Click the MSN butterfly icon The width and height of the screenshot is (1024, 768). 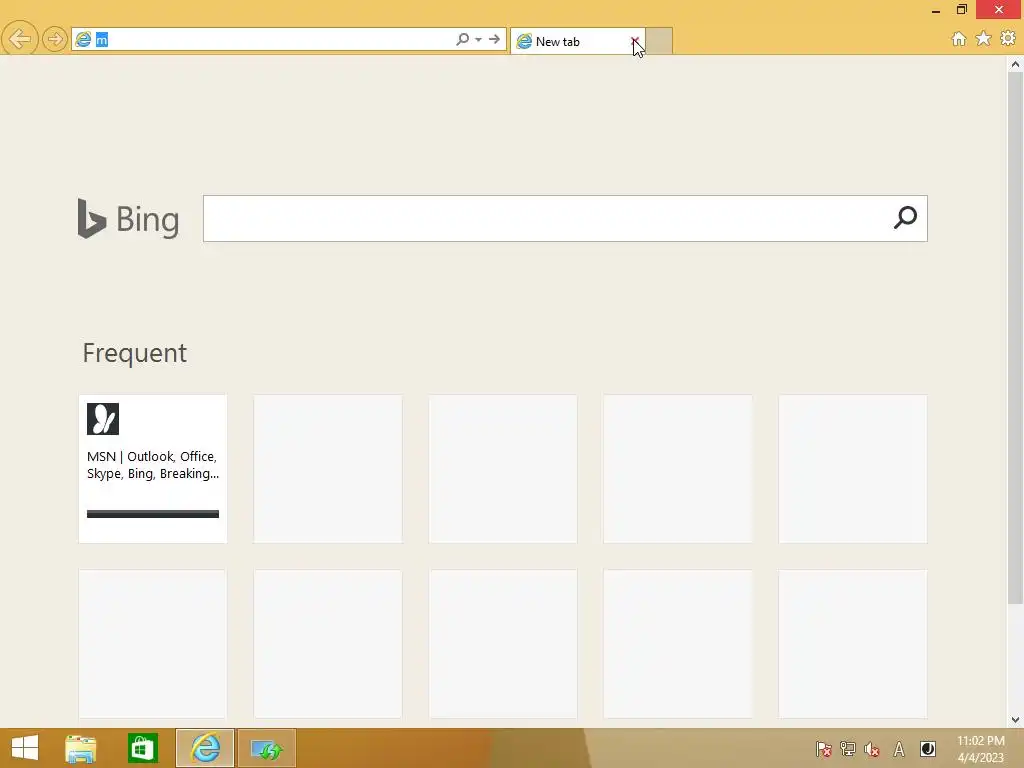pyautogui.click(x=103, y=419)
